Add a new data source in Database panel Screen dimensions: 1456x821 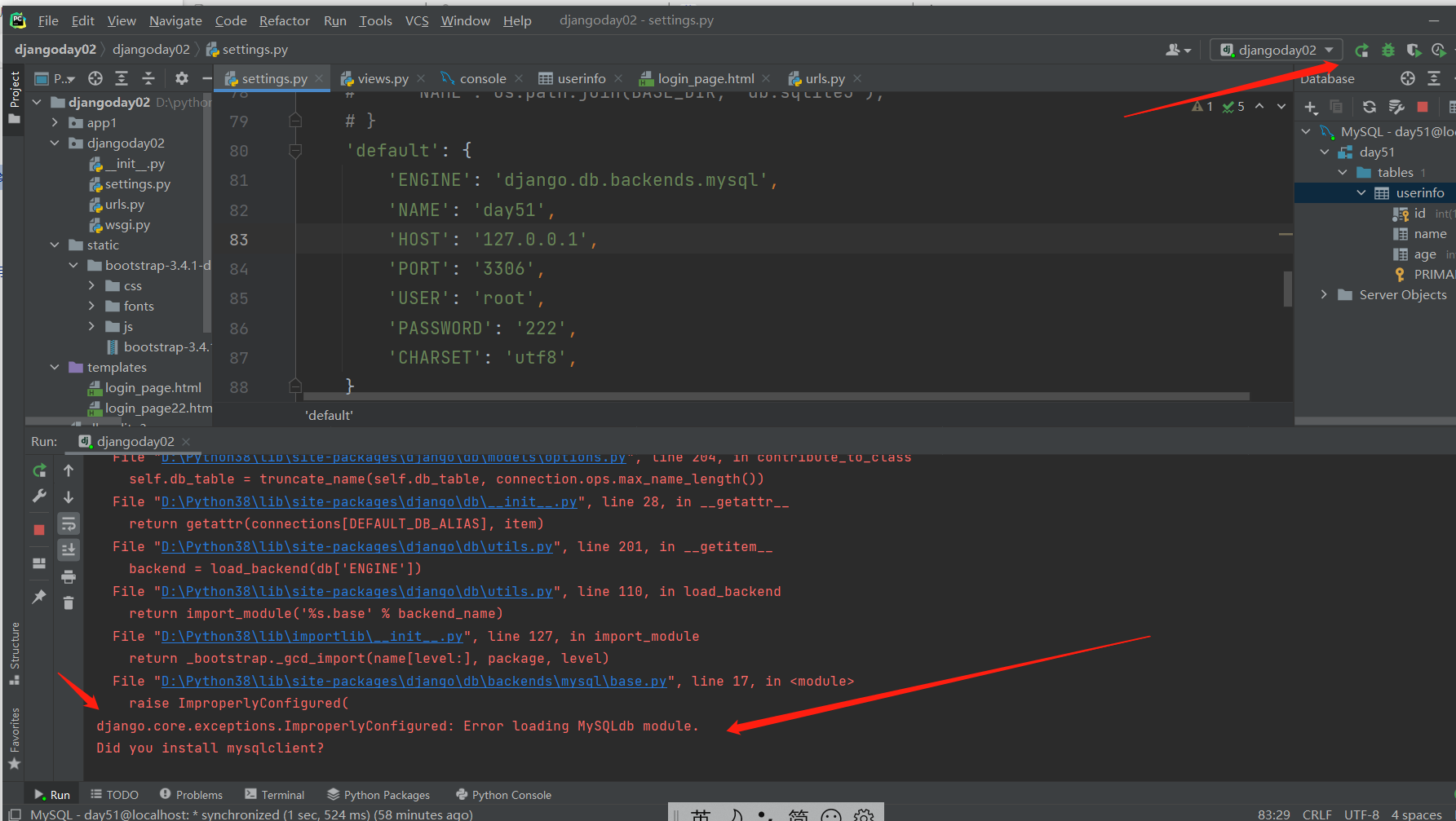tap(1311, 107)
